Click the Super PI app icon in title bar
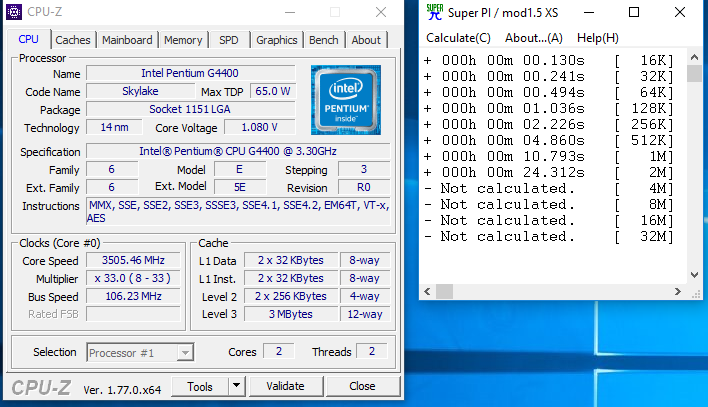 pos(434,12)
